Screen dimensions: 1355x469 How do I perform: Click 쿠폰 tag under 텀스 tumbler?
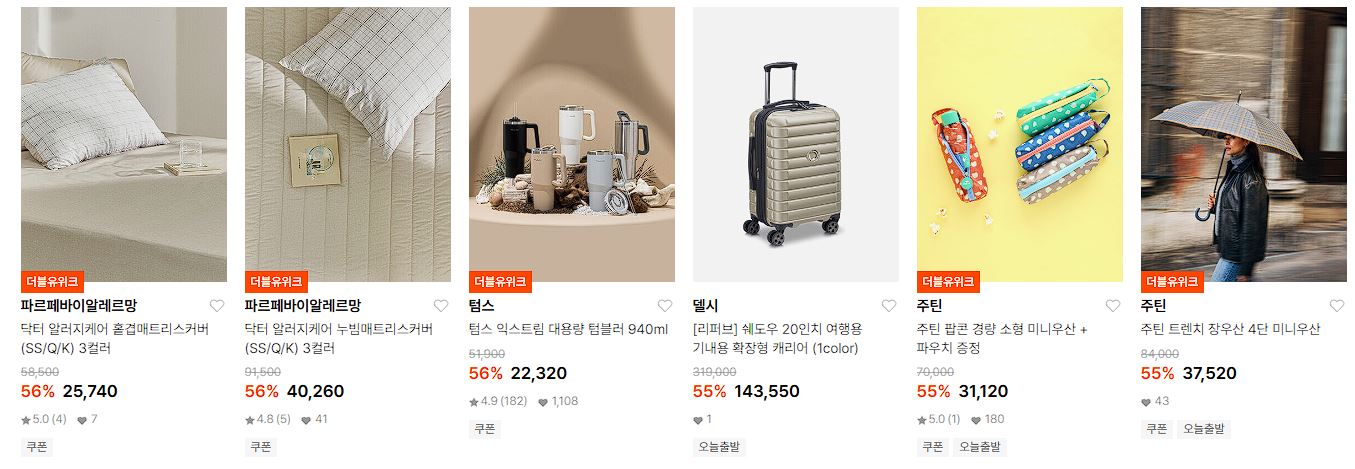485,429
